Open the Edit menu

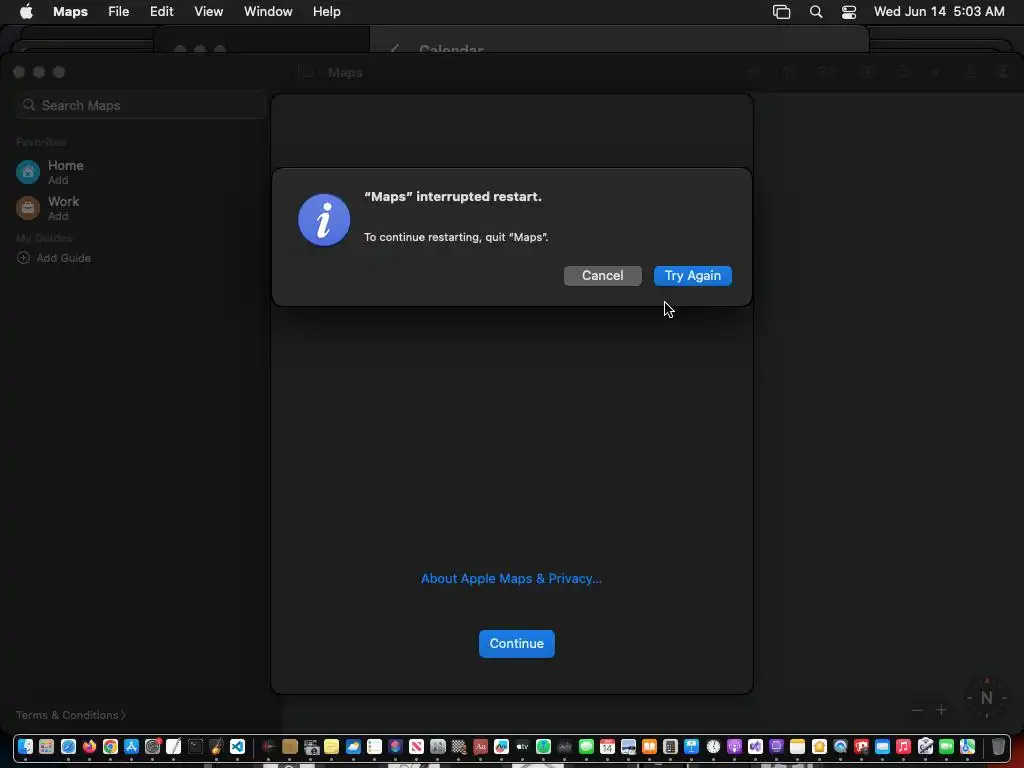[161, 12]
